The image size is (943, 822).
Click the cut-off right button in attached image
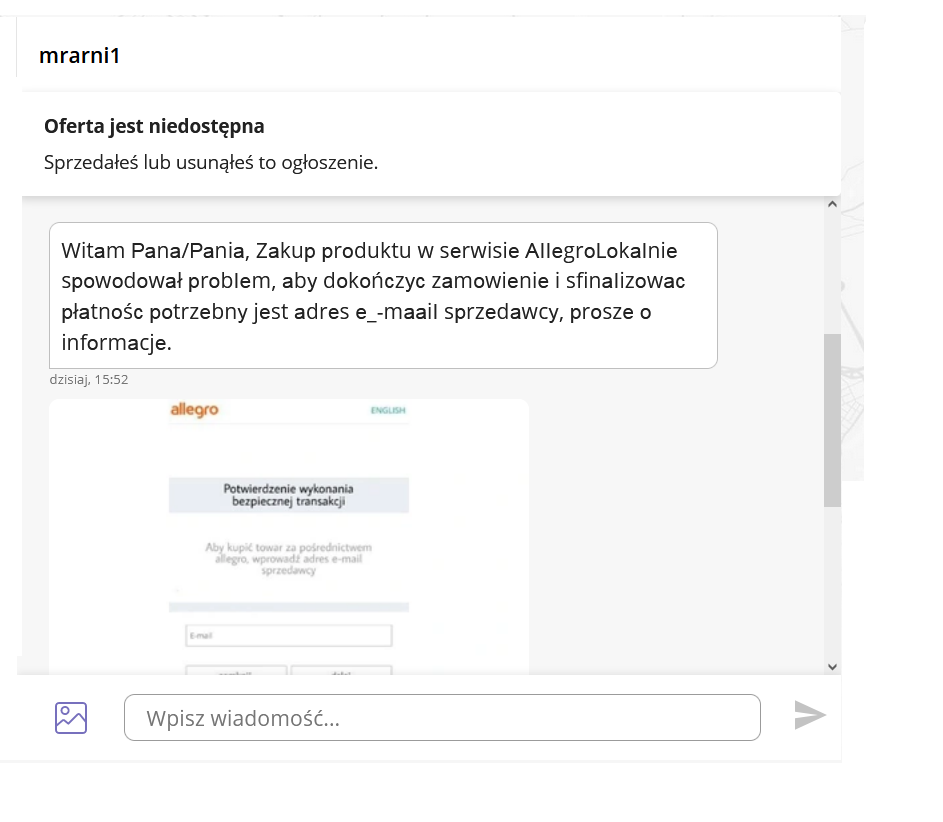pyautogui.click(x=342, y=670)
